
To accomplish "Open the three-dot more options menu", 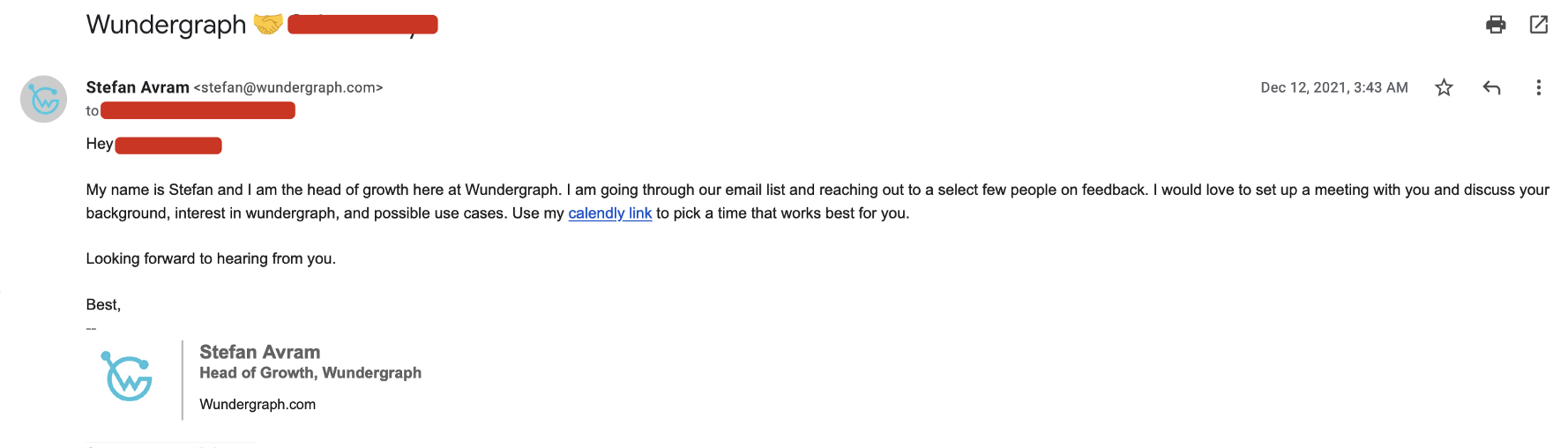I will (x=1538, y=87).
